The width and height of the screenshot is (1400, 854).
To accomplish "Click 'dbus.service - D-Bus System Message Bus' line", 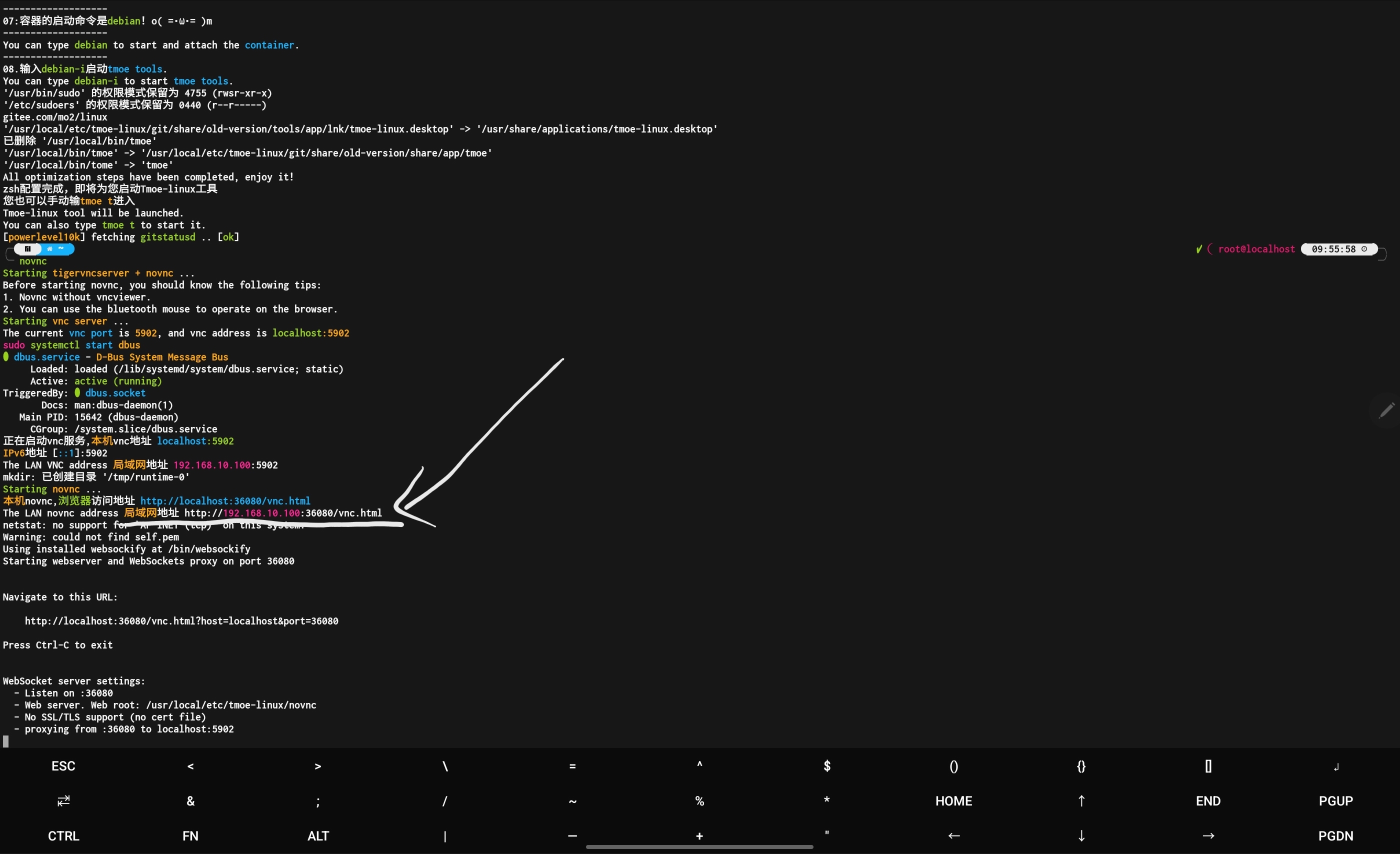I will point(116,357).
